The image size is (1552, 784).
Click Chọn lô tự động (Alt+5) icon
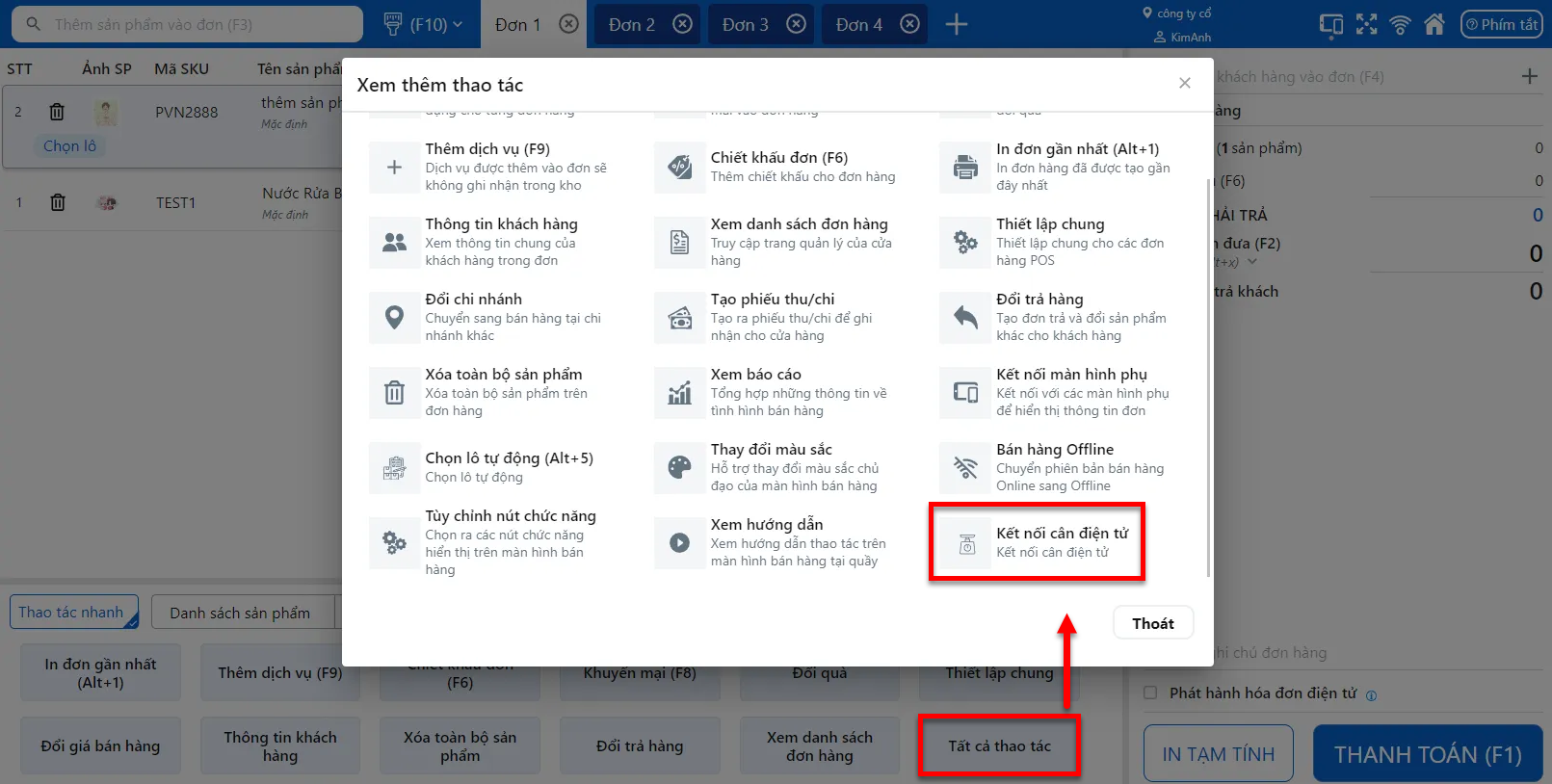tap(394, 468)
